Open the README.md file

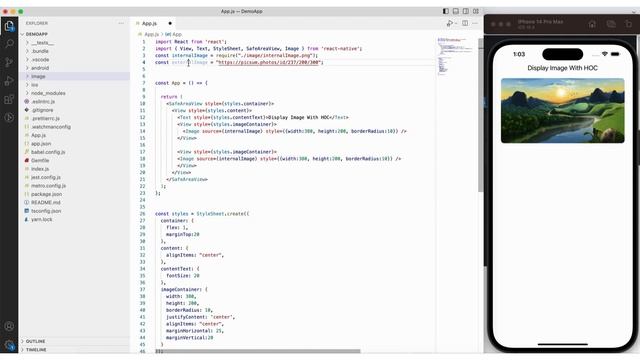click(46, 202)
